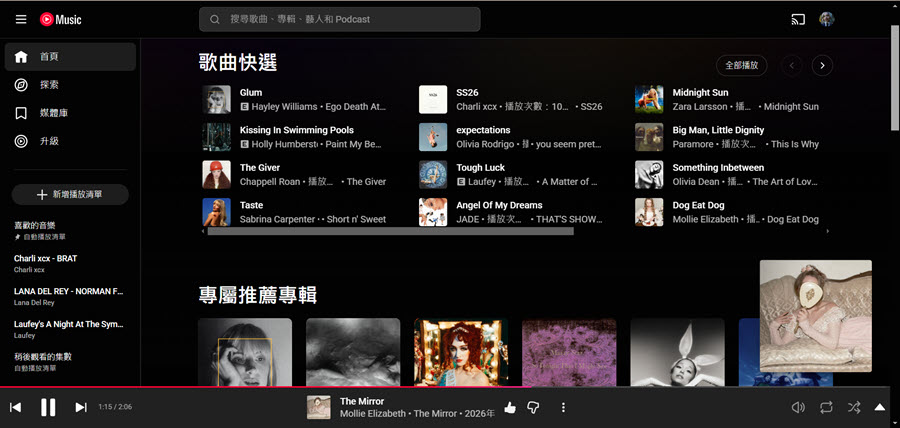Screen dimensions: 900x428
Task: Open the Cast to device icon
Action: pos(798,20)
